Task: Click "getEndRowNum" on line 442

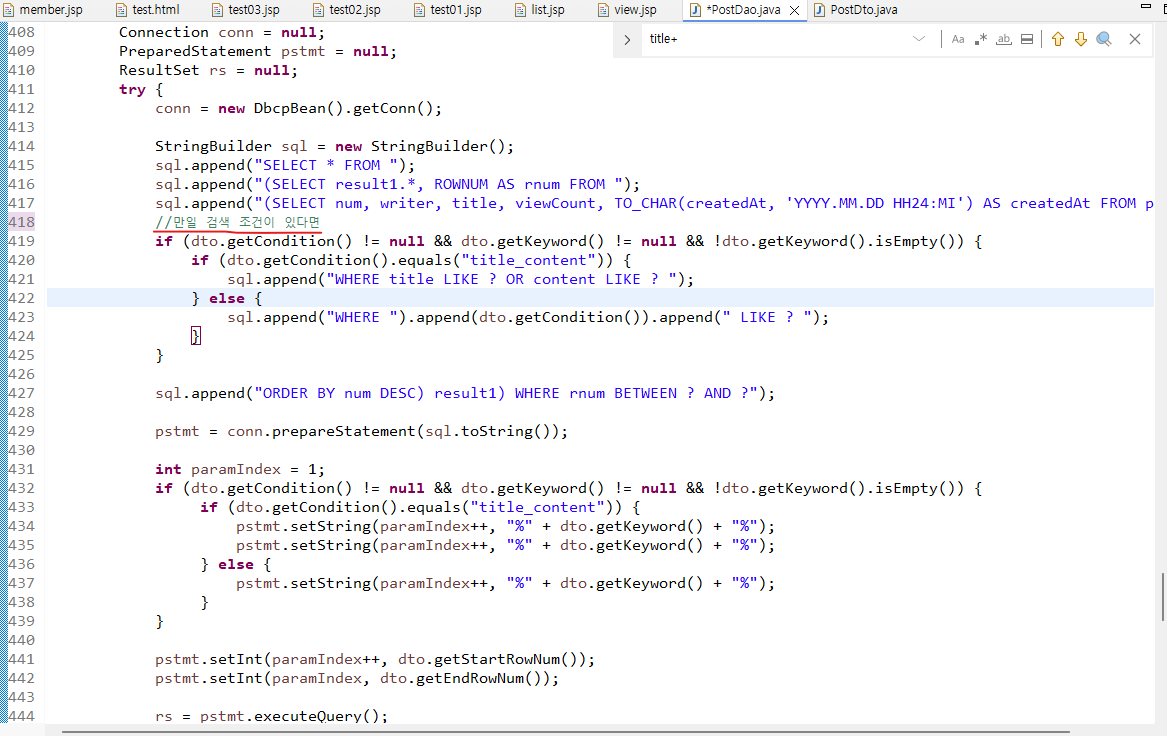Action: 470,678
